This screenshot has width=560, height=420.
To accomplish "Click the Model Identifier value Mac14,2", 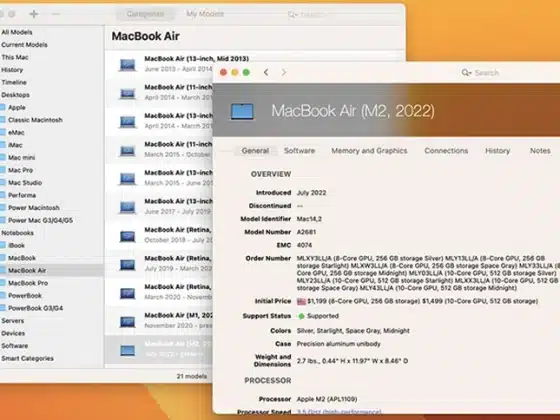I will click(309, 219).
